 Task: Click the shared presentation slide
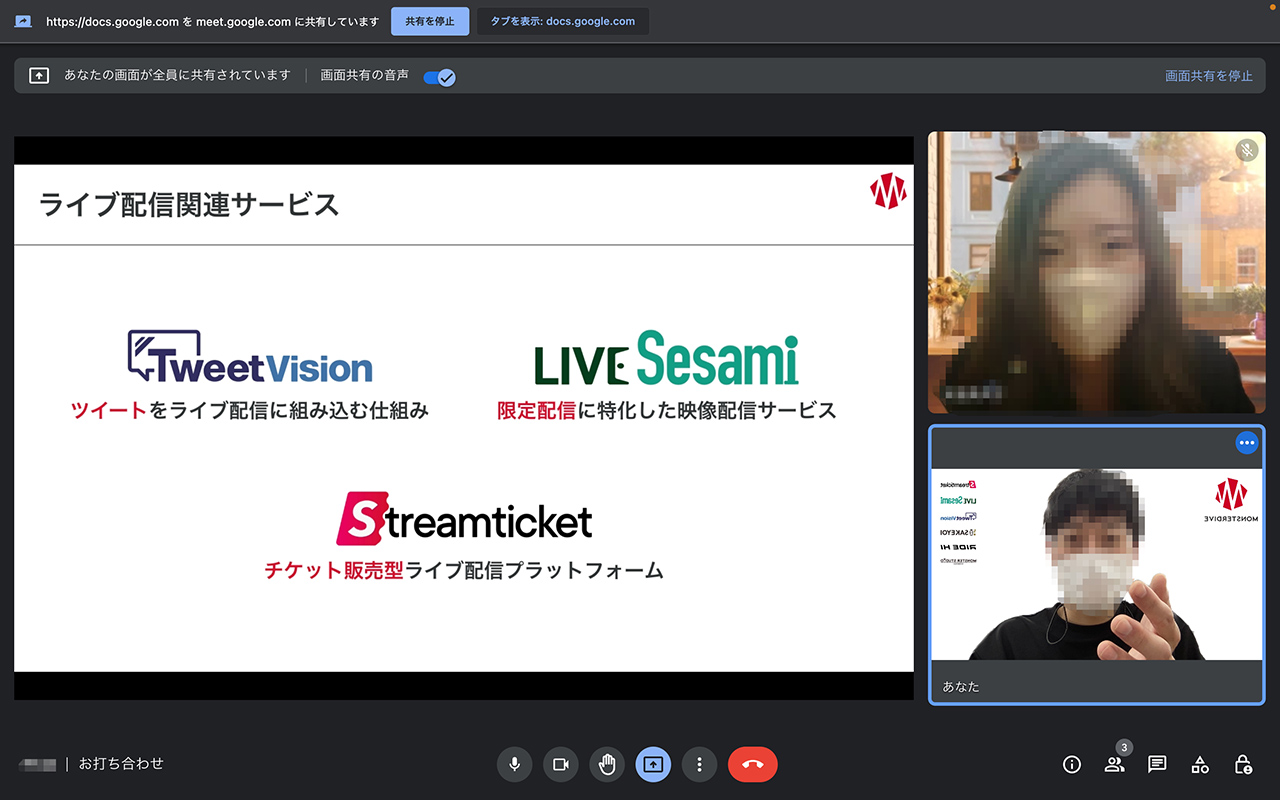464,418
